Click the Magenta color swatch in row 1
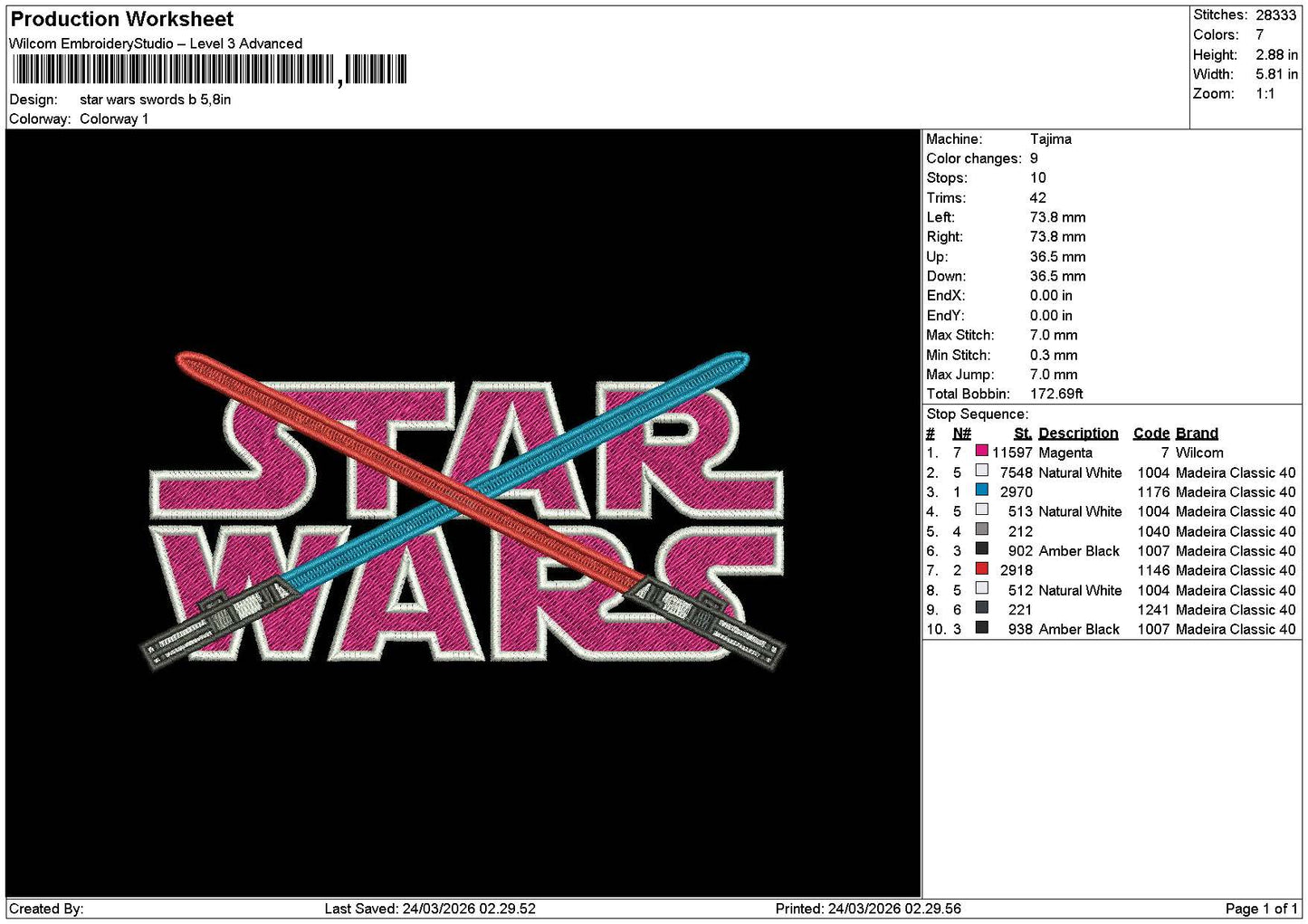This screenshot has height=924, width=1308. 981,451
